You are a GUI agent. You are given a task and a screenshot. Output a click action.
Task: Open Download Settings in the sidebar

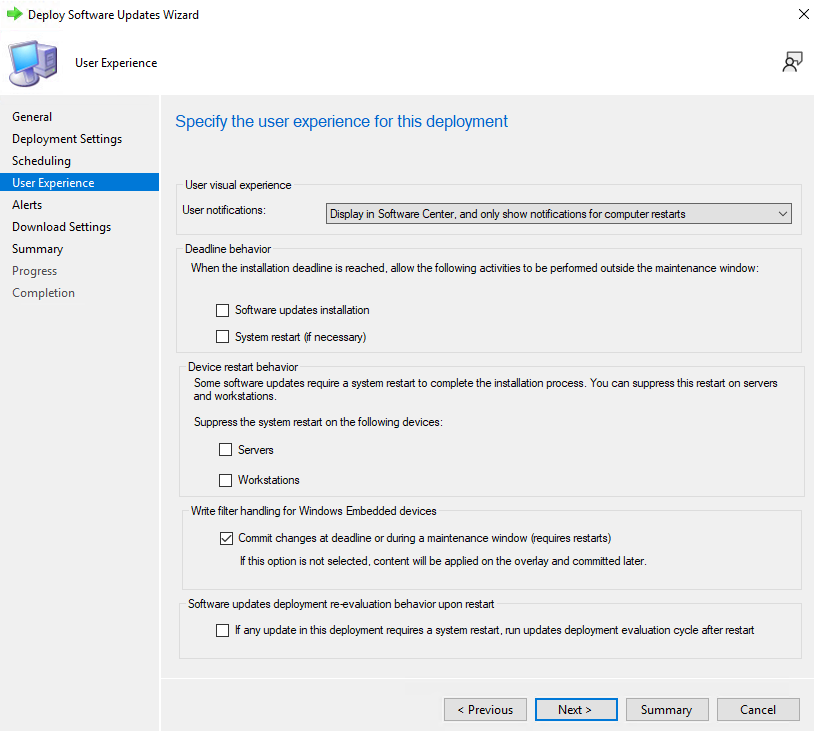(x=61, y=227)
